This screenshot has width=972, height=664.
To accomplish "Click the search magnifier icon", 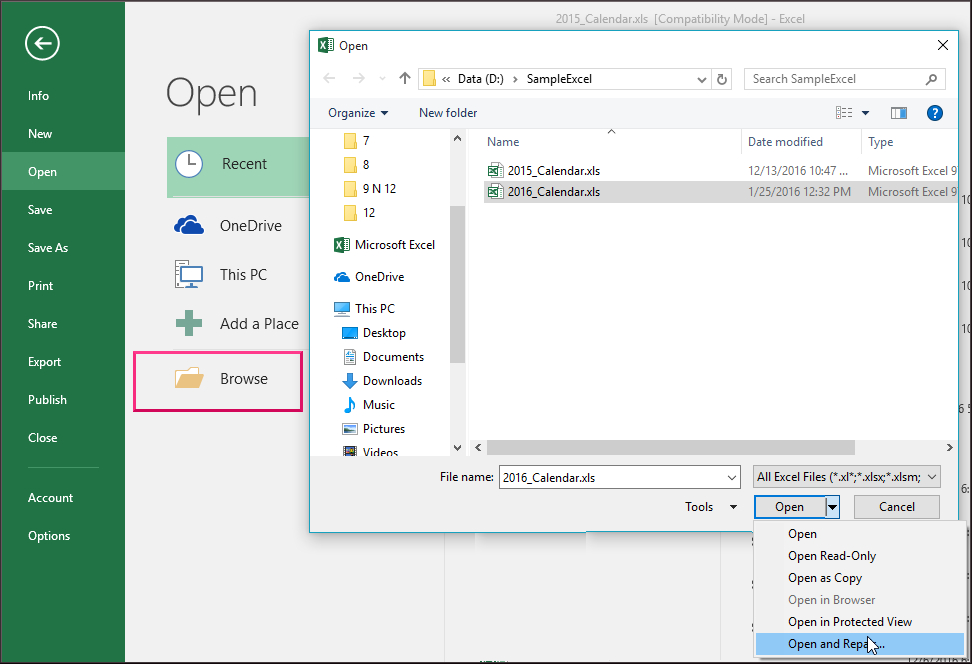I will 929,78.
